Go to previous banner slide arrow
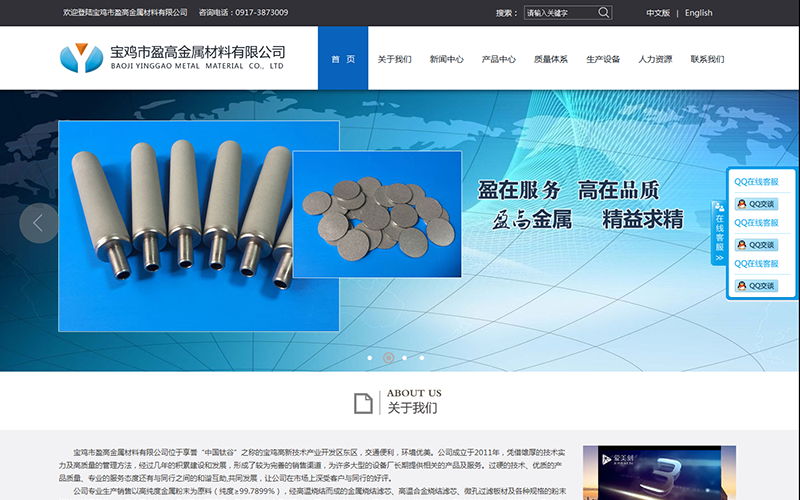 [x=38, y=223]
